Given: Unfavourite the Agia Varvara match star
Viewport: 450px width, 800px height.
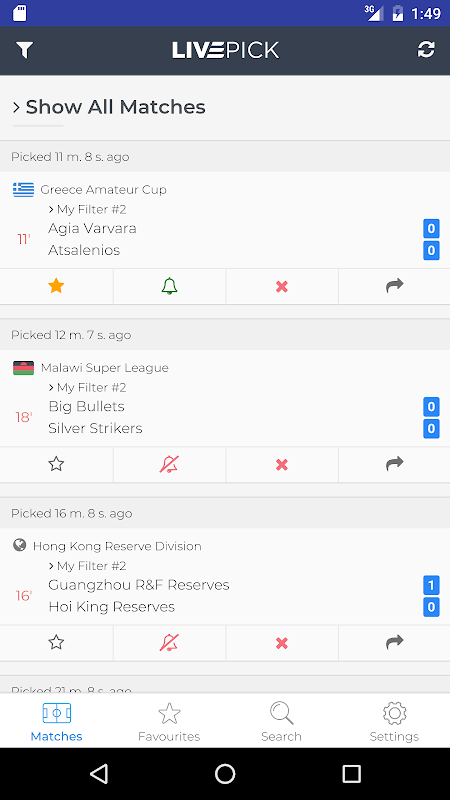Looking at the screenshot, I should click(x=56, y=286).
